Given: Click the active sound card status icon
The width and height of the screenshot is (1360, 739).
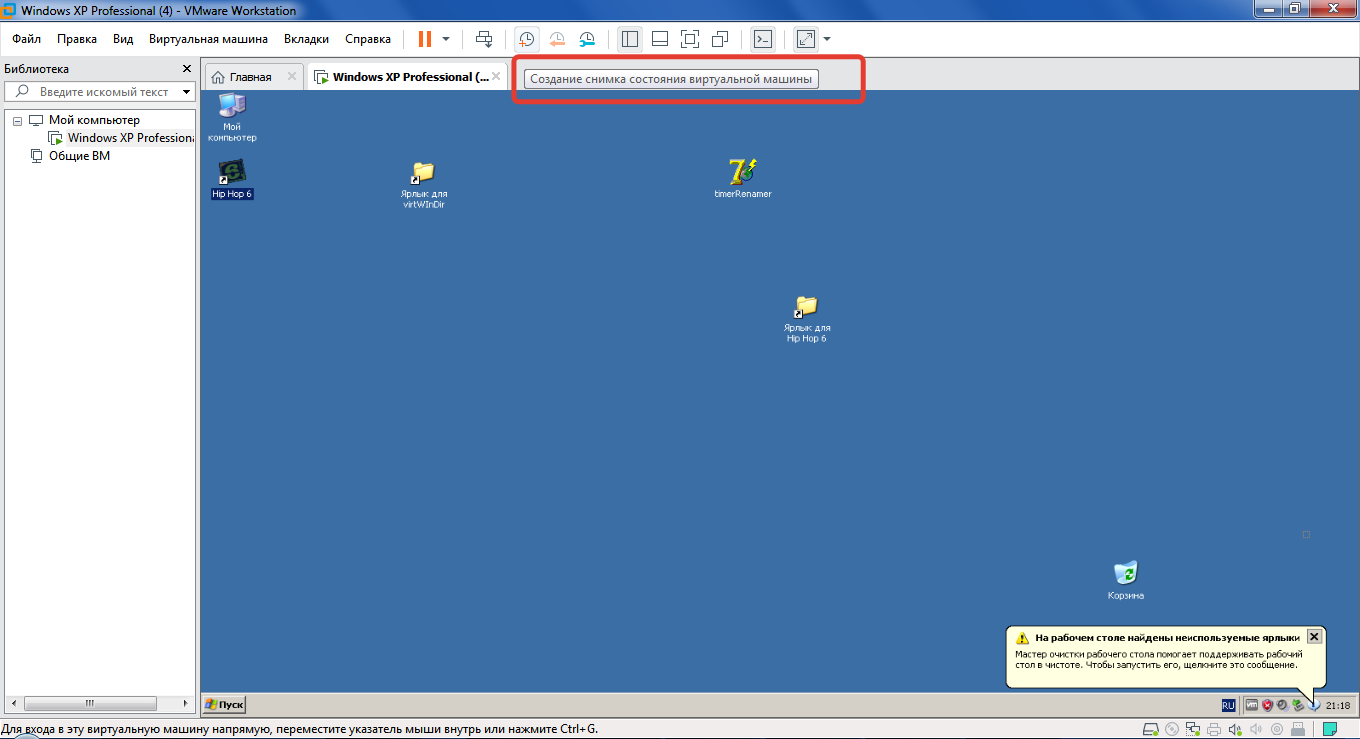Looking at the screenshot, I should [1235, 729].
